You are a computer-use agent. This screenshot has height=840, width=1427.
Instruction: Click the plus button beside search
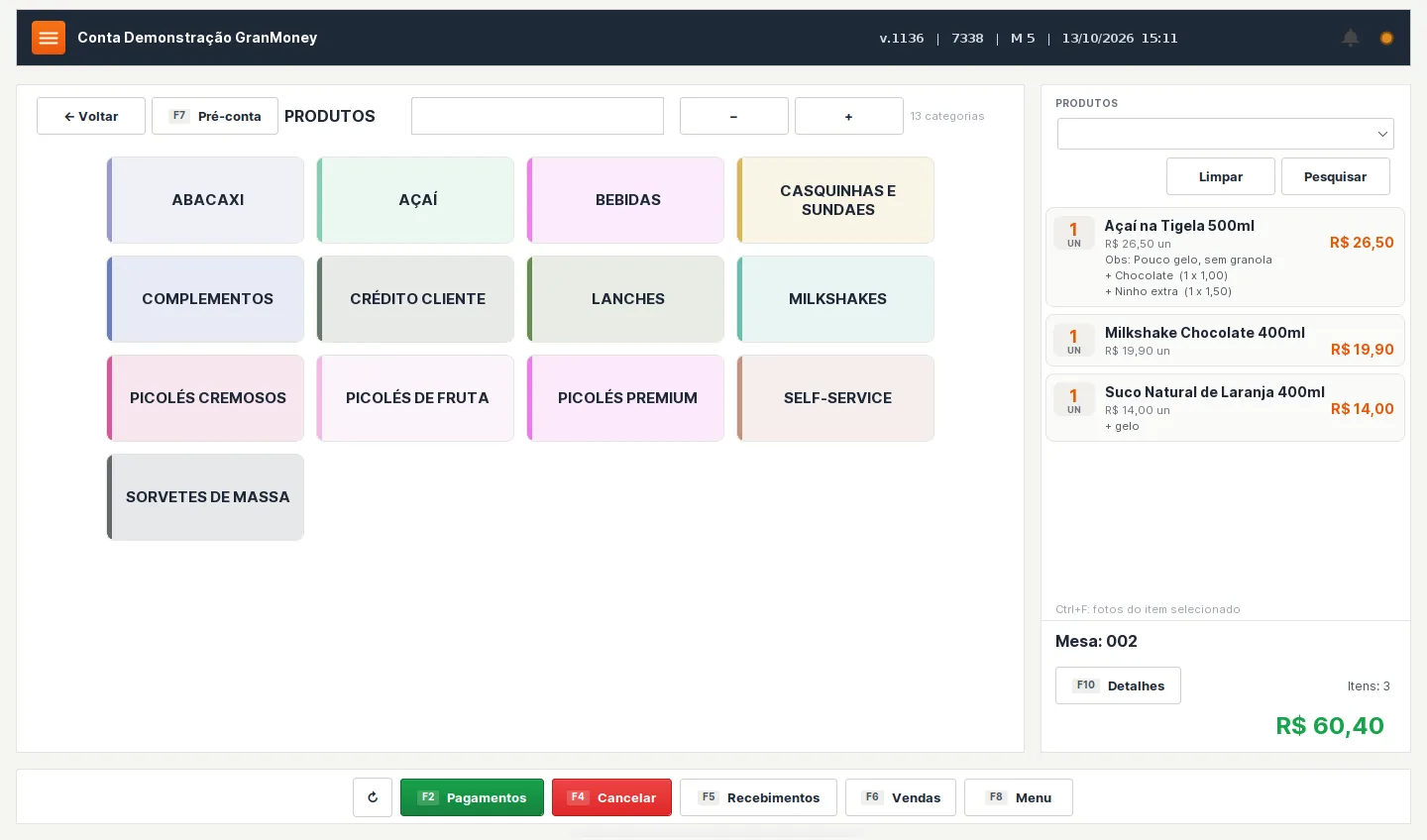coord(849,116)
